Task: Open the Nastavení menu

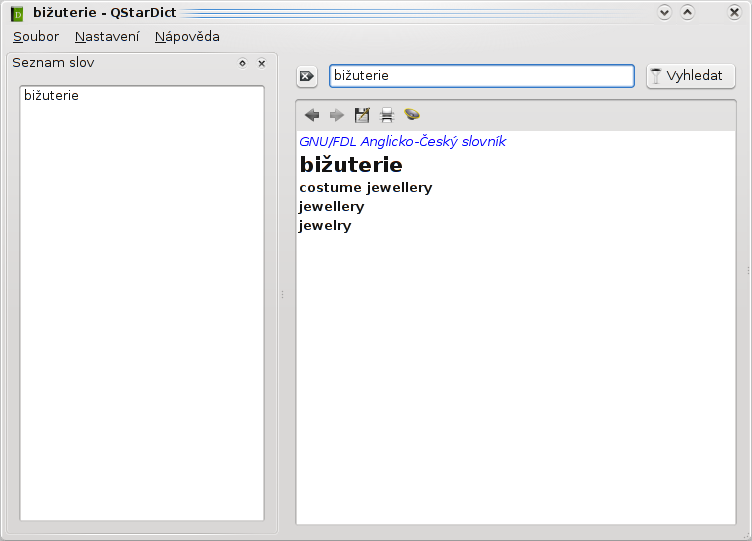Action: 107,36
